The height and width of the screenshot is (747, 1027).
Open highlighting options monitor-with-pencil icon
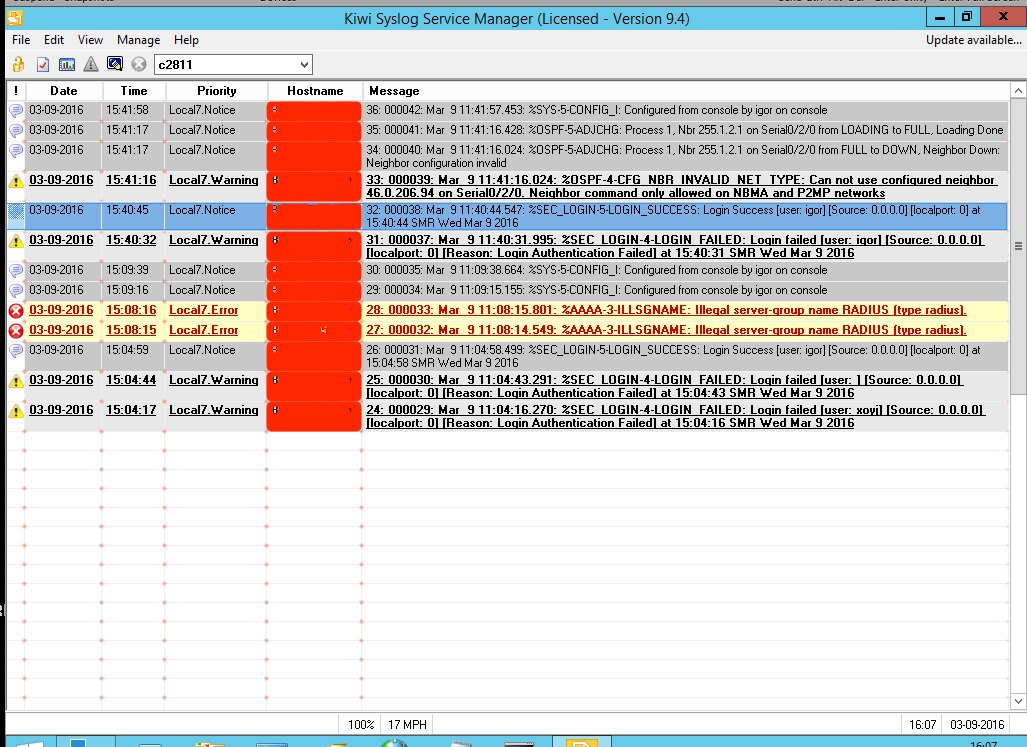tap(115, 64)
